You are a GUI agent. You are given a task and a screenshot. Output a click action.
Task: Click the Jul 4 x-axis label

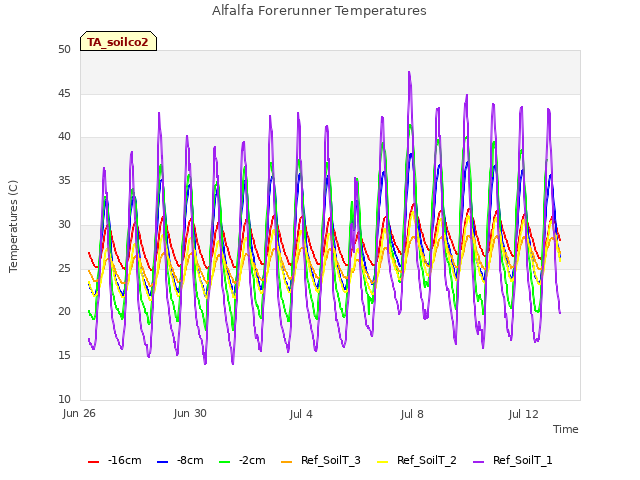(x=301, y=414)
